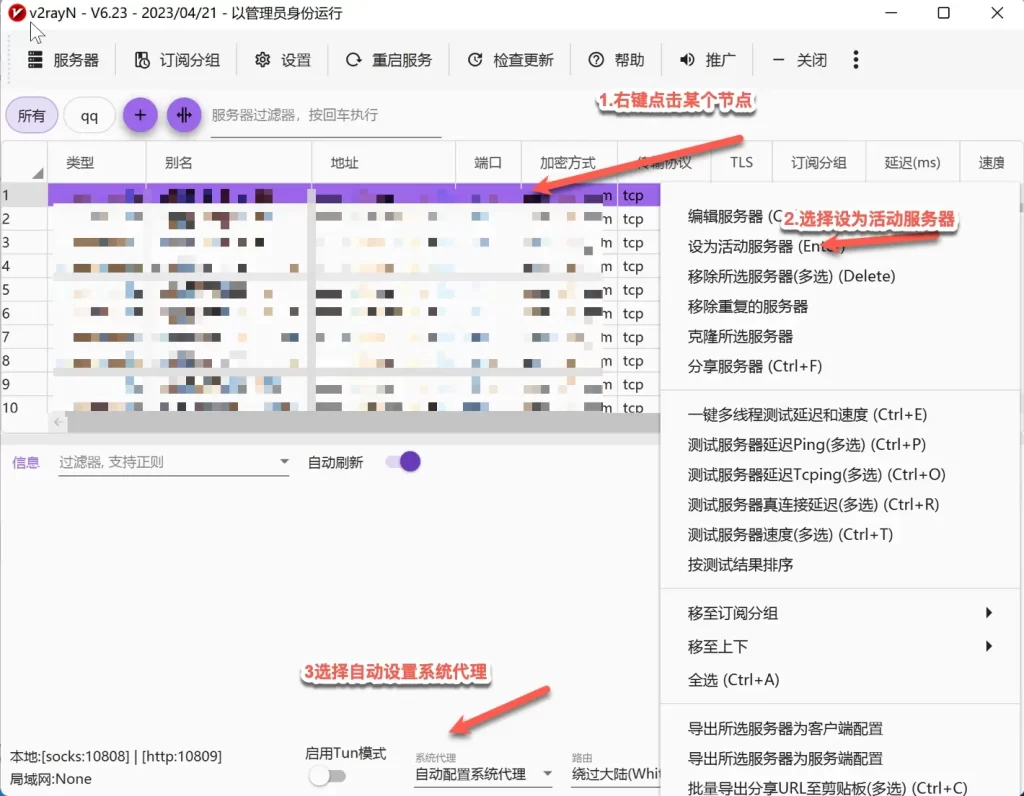Viewport: 1024px width, 796px height.
Task: Select the qq group chip
Action: (89, 116)
